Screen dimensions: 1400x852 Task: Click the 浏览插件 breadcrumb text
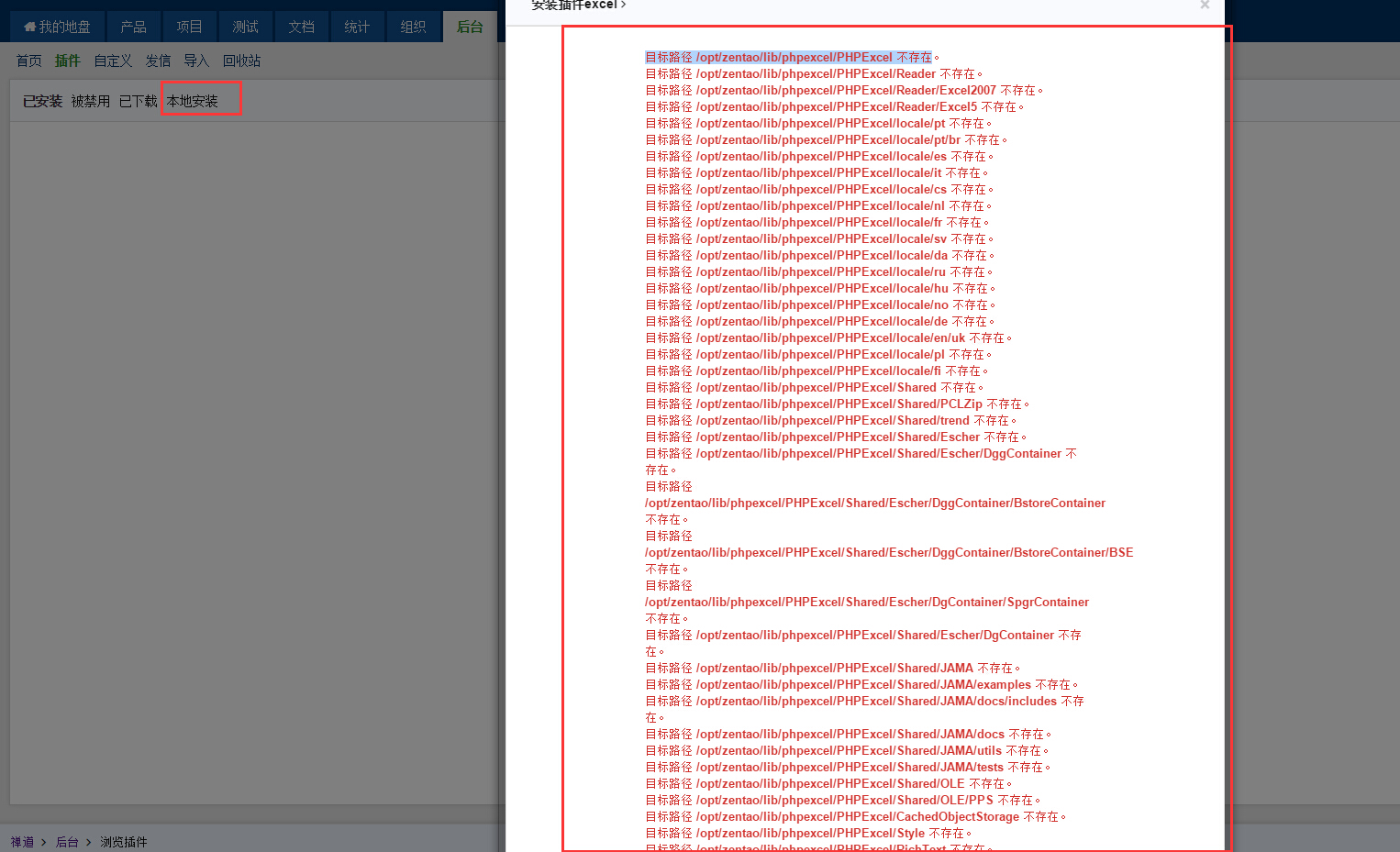(123, 842)
